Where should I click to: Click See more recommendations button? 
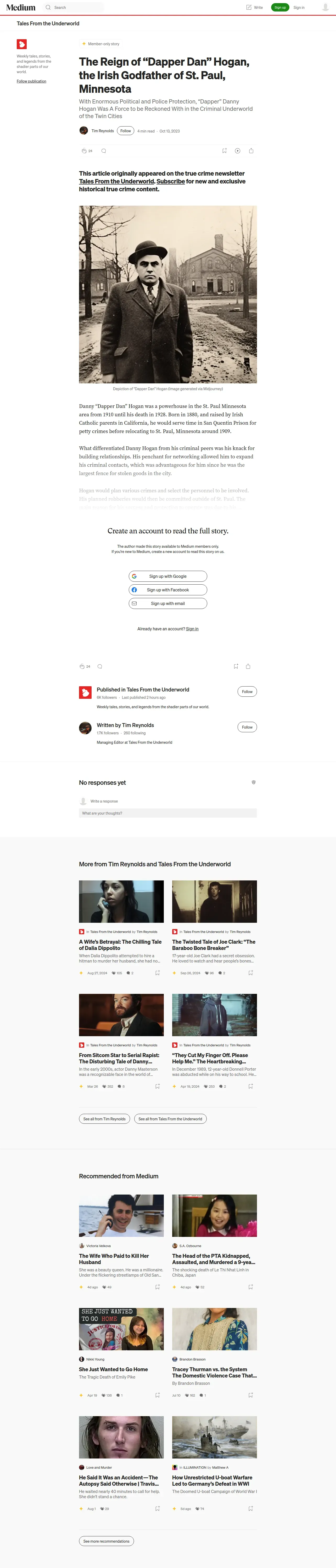106,1541
